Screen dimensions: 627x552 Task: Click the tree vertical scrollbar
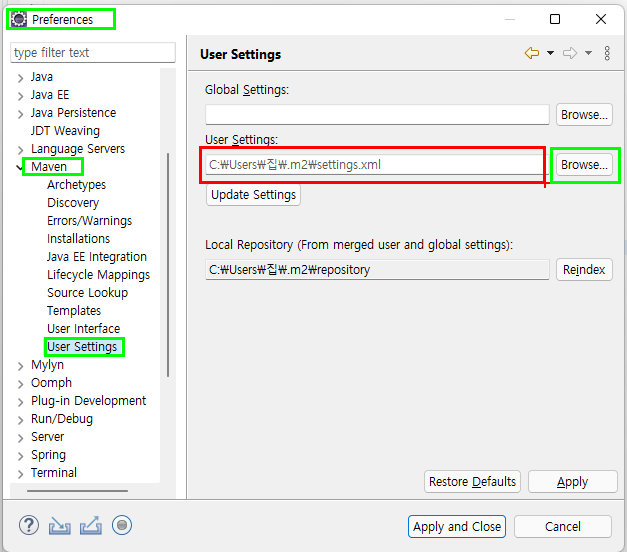(x=168, y=265)
